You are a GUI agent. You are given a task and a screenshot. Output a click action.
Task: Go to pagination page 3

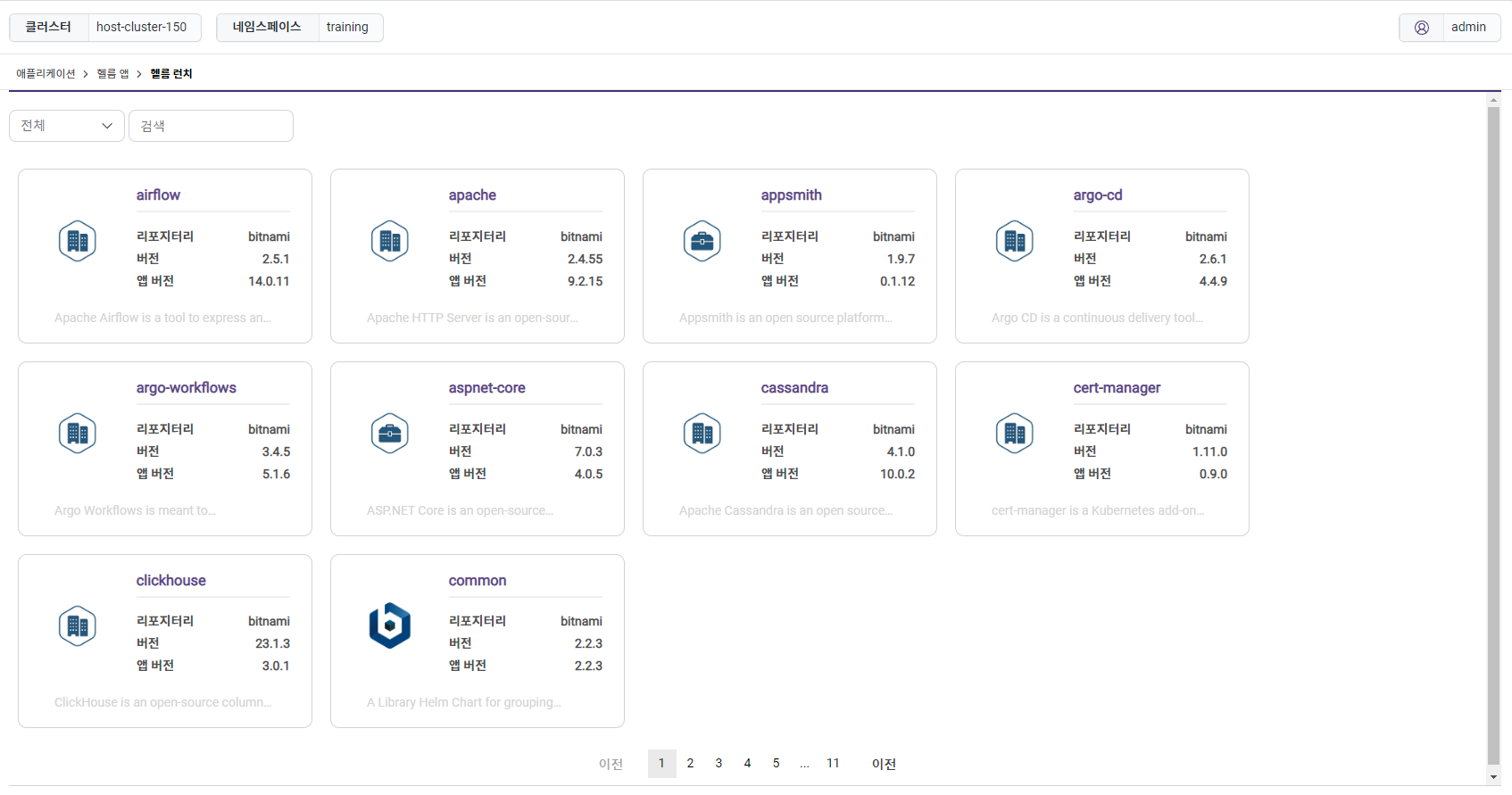pos(719,763)
